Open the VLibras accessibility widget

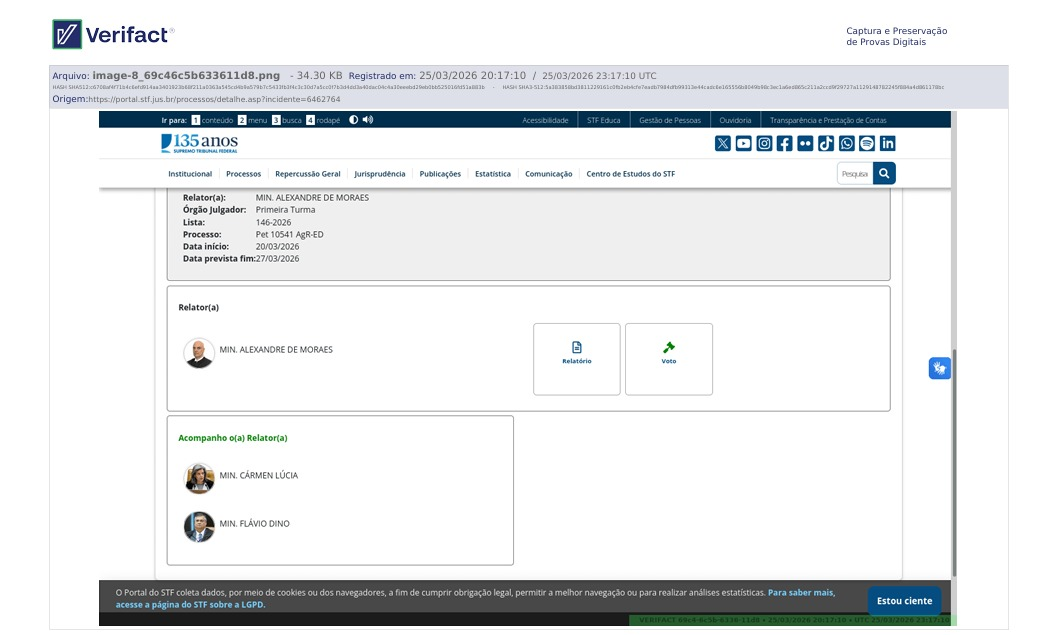(939, 368)
